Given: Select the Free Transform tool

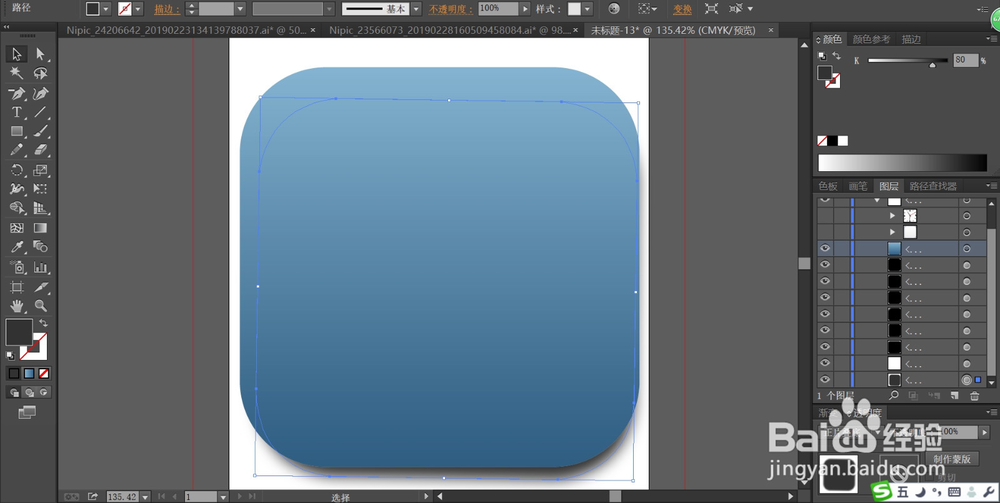Looking at the screenshot, I should tap(41, 189).
